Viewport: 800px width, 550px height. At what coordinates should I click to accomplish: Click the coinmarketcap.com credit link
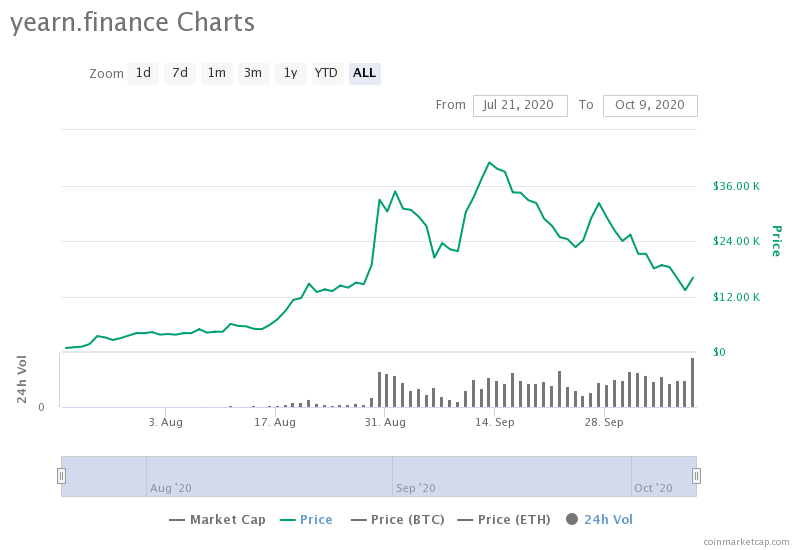(746, 541)
